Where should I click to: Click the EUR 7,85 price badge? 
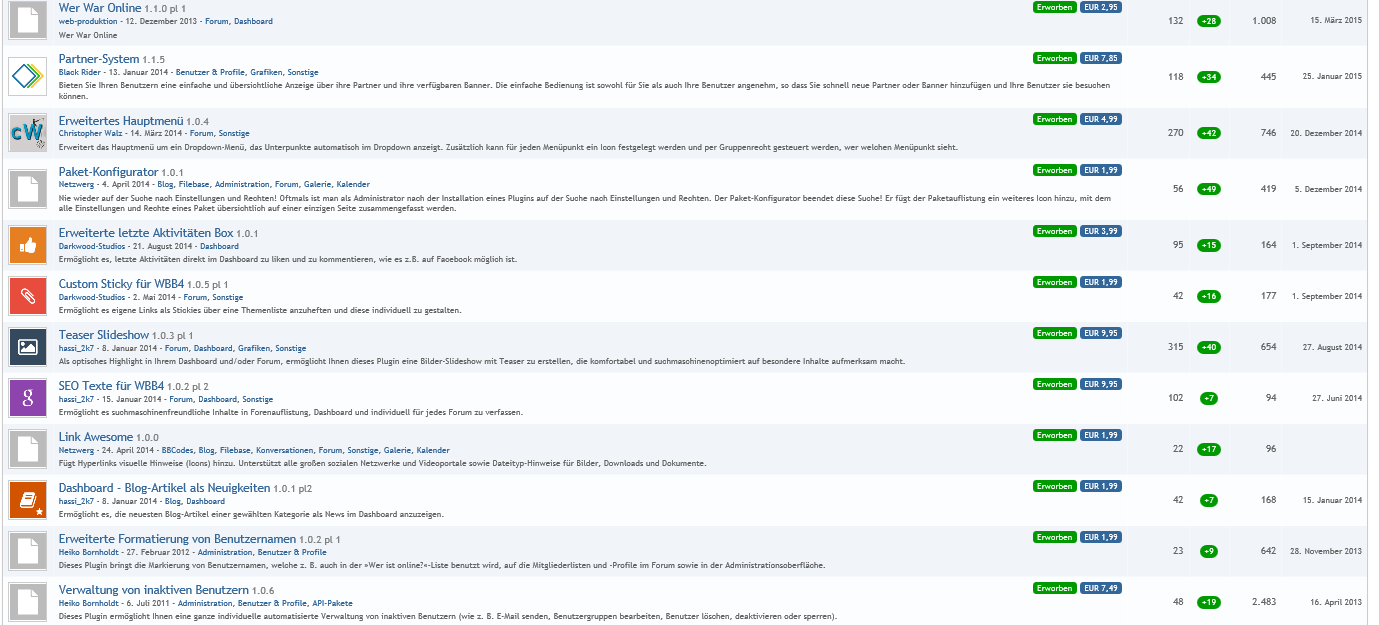pyautogui.click(x=1101, y=58)
